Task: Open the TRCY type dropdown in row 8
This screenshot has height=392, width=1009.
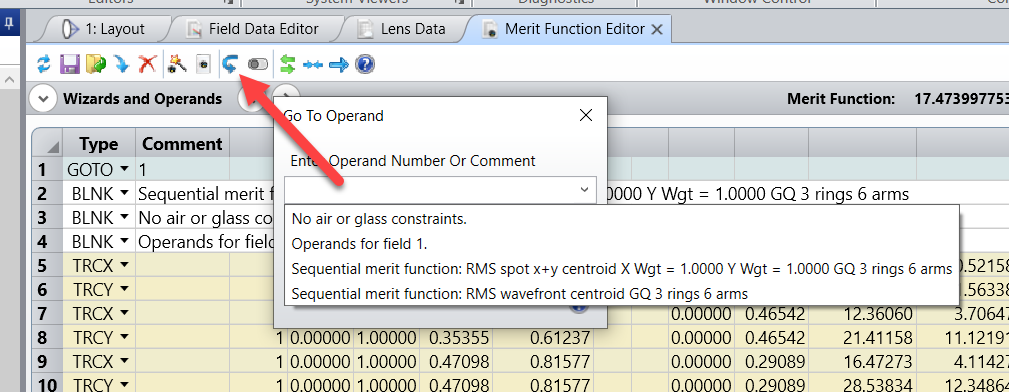Action: pos(124,337)
